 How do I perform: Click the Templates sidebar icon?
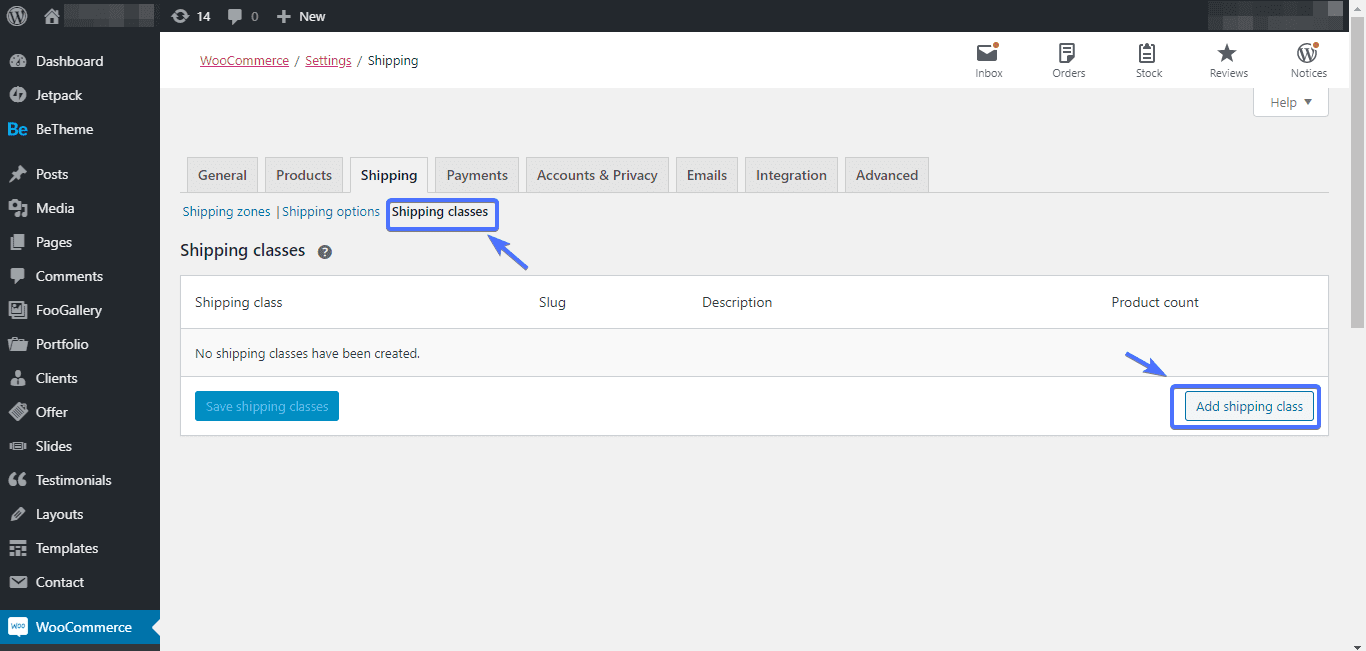[17, 548]
